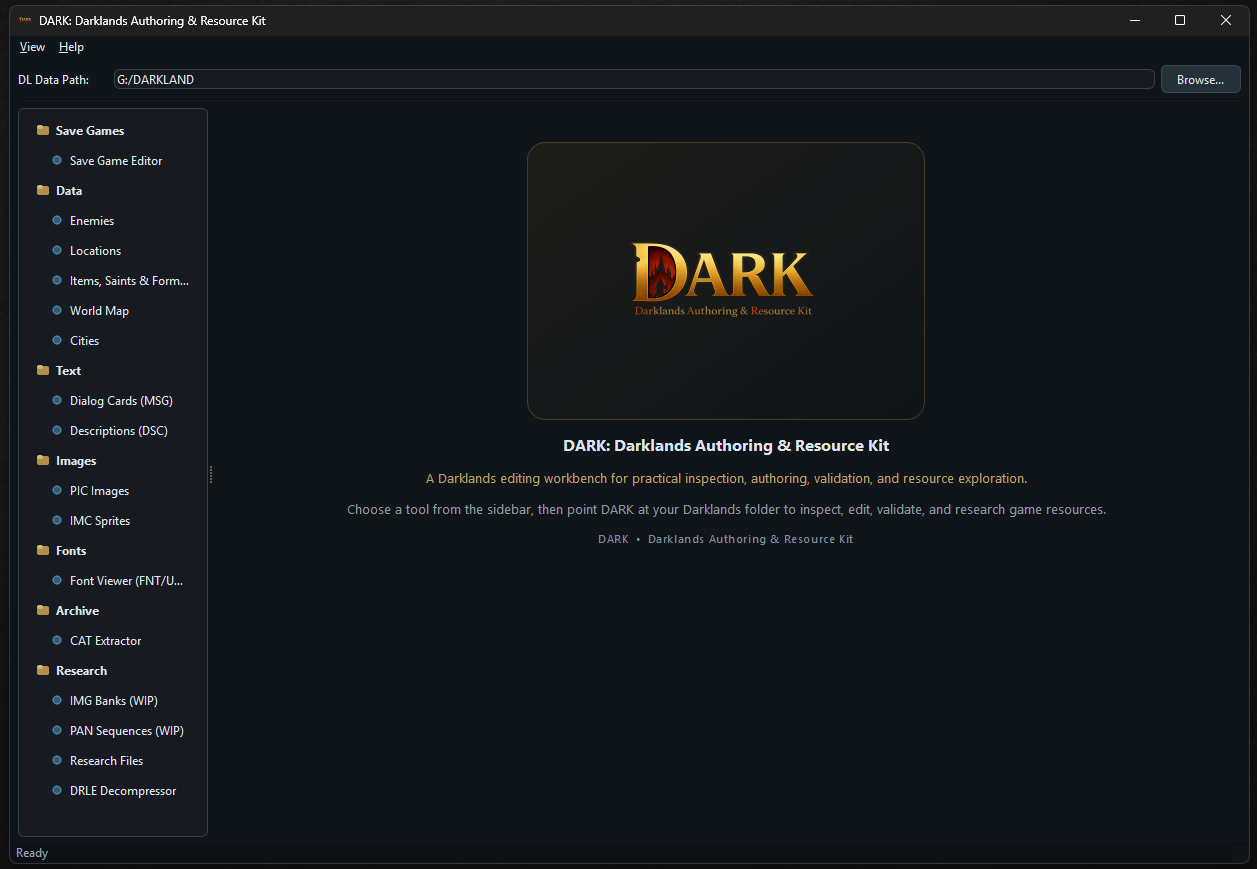The image size is (1257, 869).
Task: Click the bullet icon beside Locations
Action: coord(57,251)
